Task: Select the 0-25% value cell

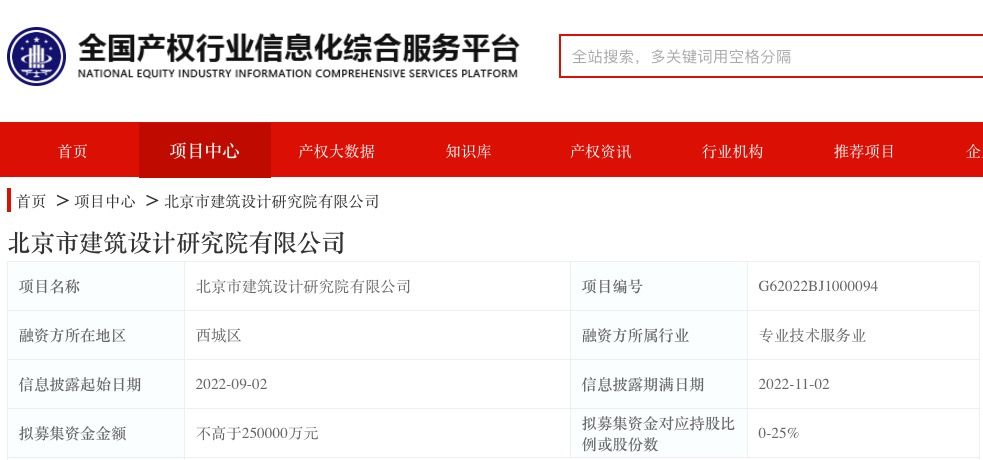Action: point(863,433)
